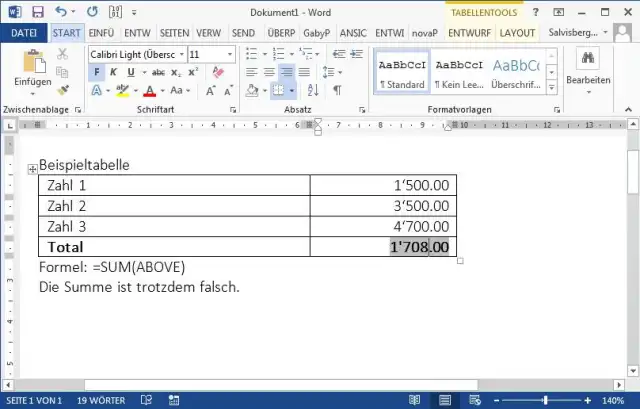The height and width of the screenshot is (409, 640).
Task: Toggle italic formatting
Action: [114, 73]
